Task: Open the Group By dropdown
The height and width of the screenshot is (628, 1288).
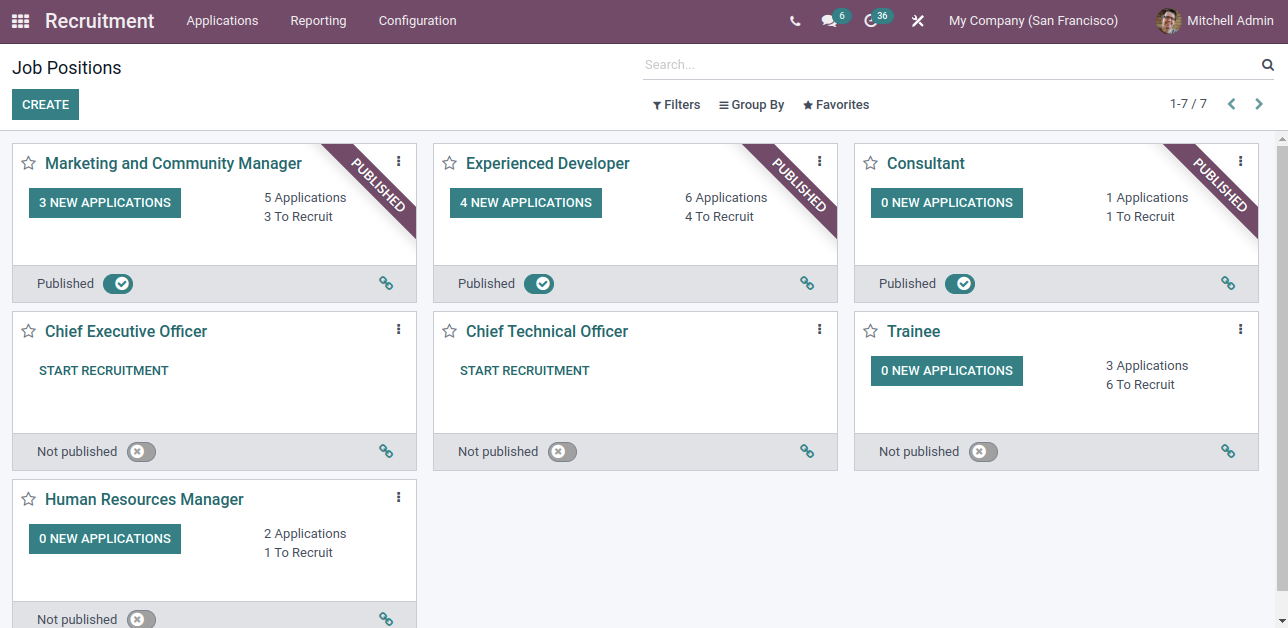Action: coord(751,105)
